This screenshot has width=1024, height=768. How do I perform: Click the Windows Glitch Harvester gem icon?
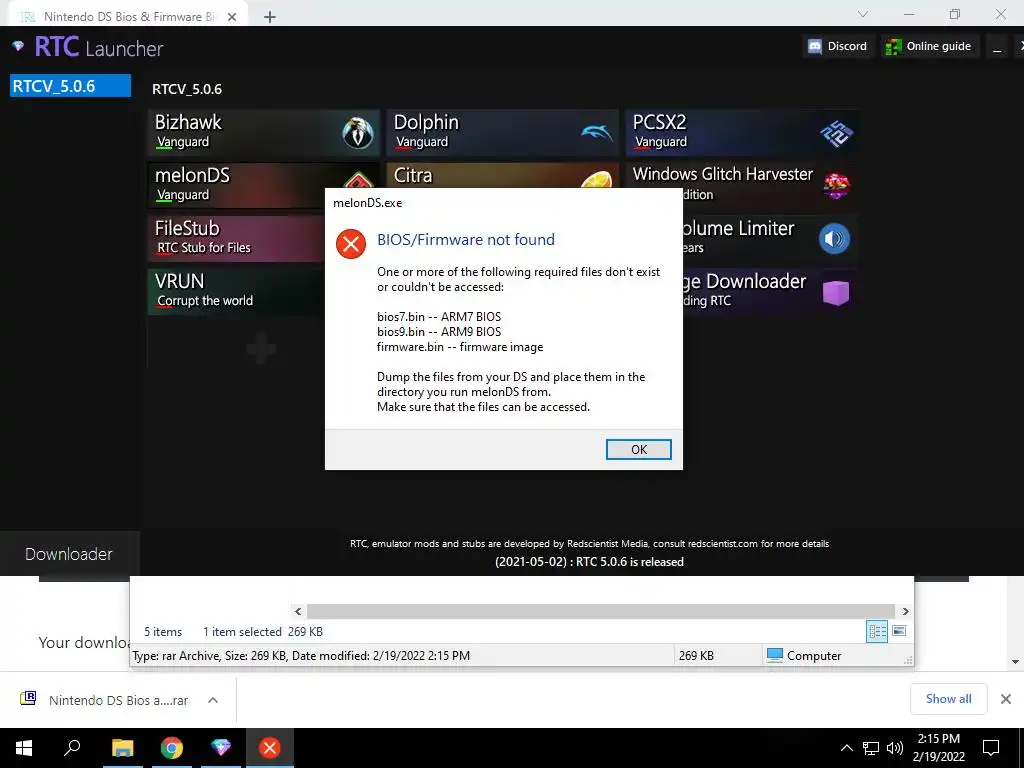837,186
